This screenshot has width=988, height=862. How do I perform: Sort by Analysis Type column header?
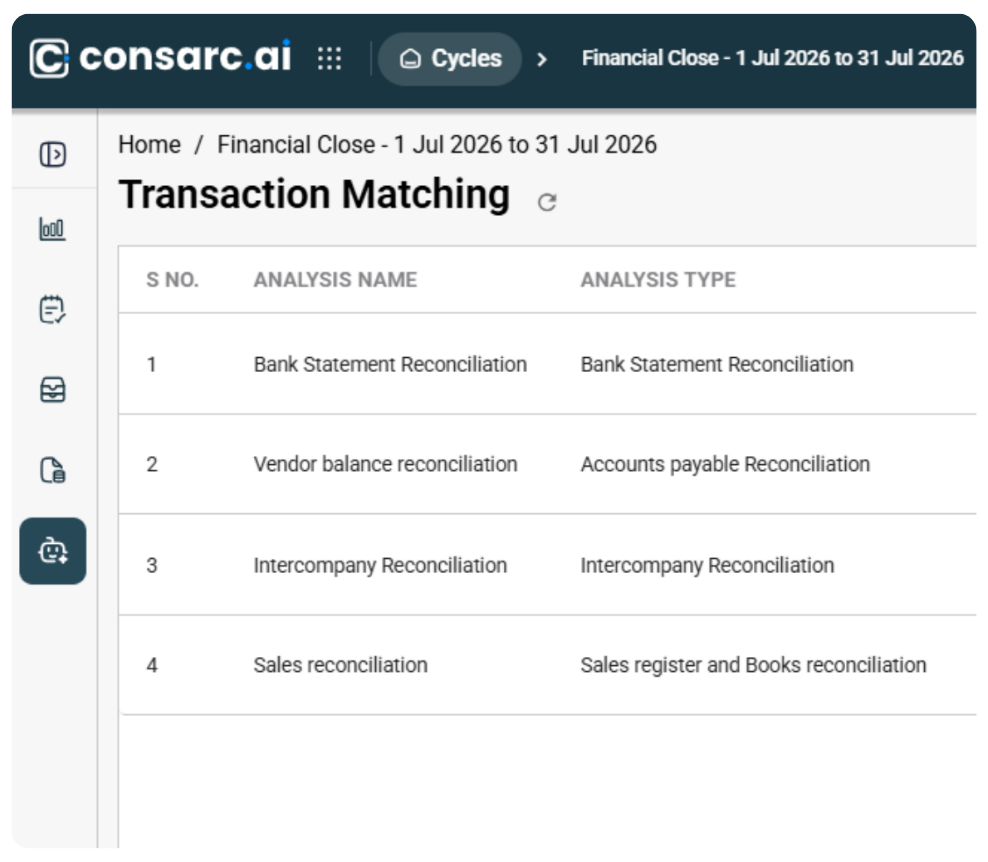click(658, 280)
